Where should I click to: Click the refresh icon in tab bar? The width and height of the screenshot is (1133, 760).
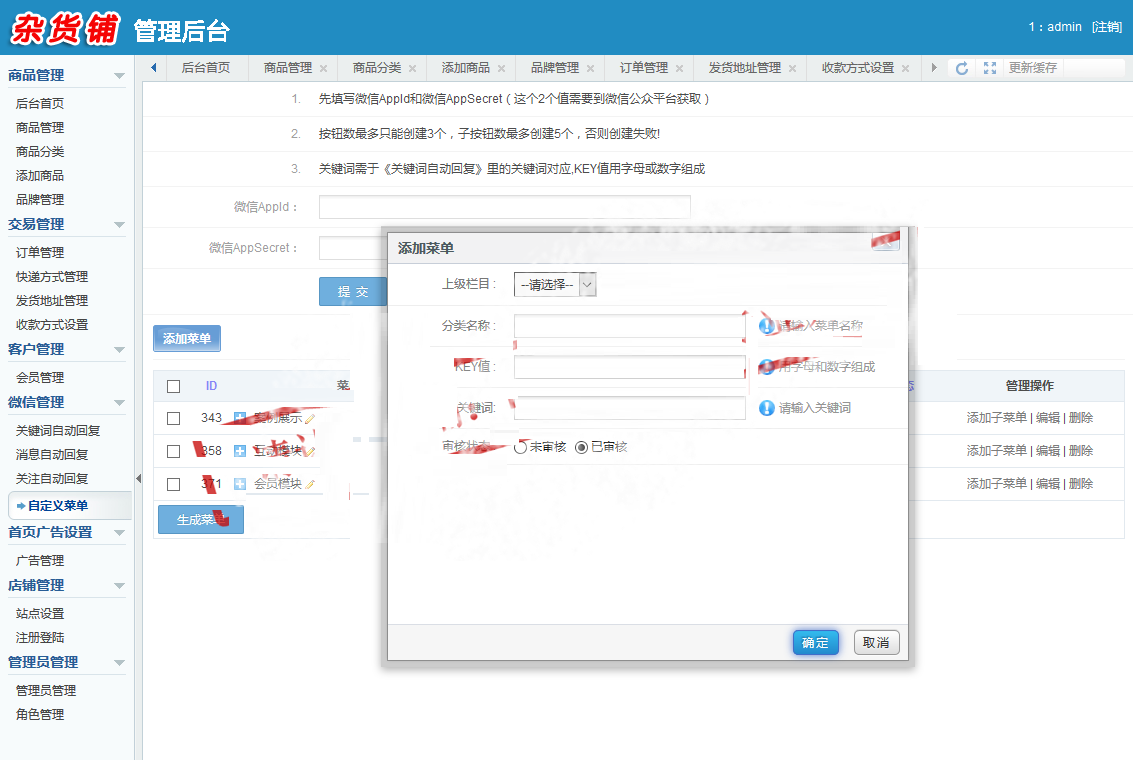pos(962,68)
